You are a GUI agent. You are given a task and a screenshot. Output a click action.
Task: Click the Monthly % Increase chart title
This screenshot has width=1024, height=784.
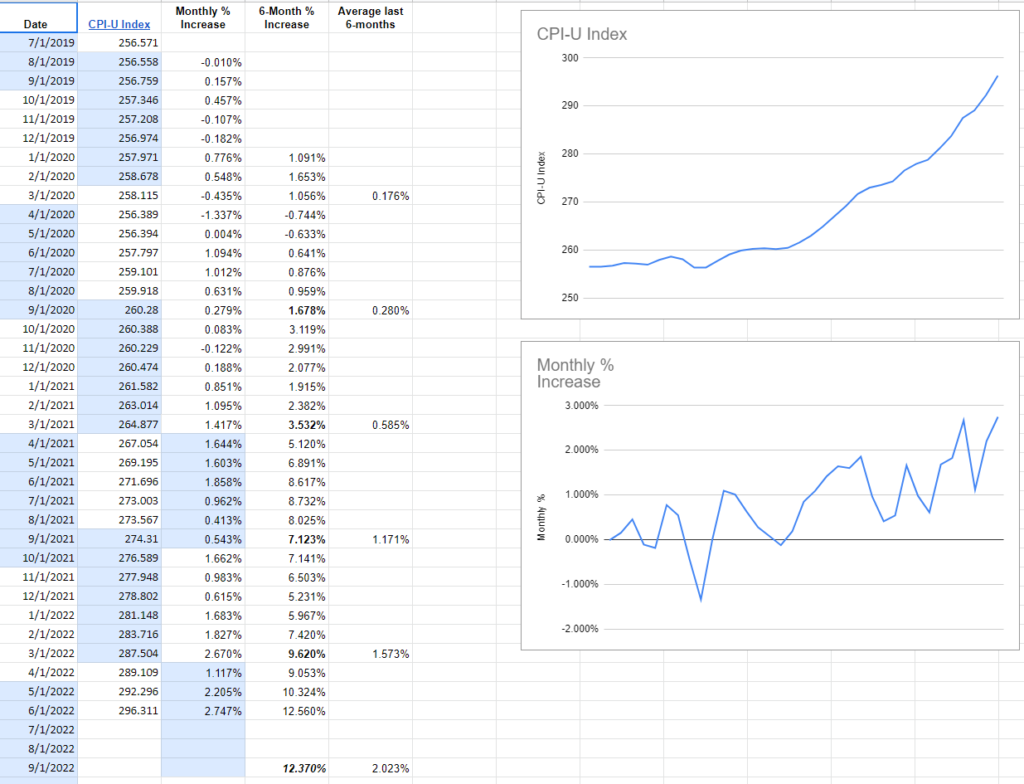click(x=576, y=373)
